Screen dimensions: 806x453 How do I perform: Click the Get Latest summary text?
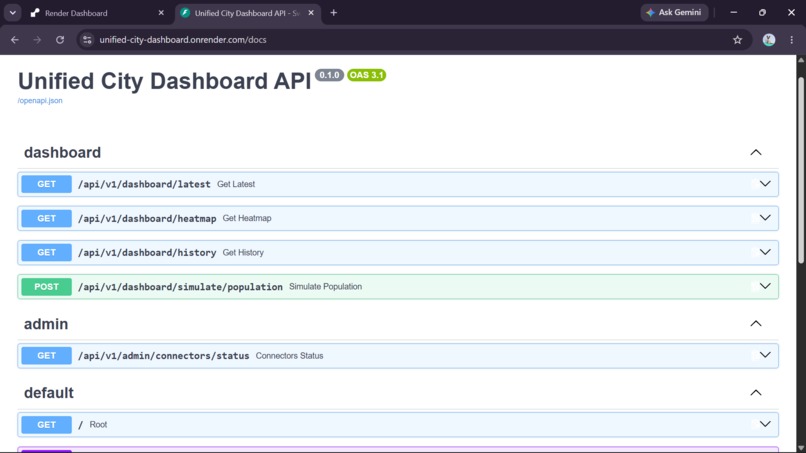tap(236, 184)
